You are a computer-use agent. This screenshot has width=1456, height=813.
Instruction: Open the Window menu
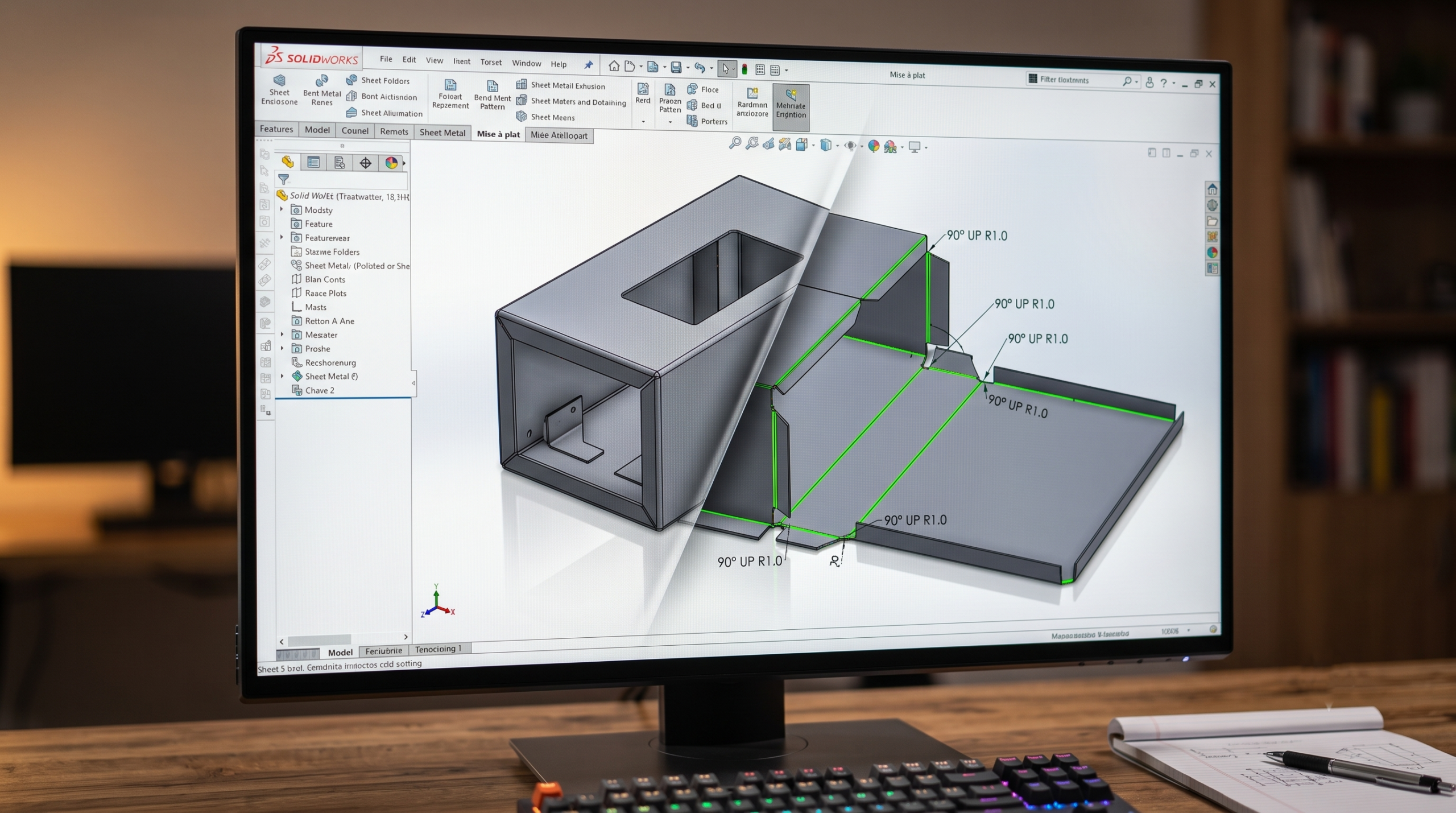click(526, 63)
